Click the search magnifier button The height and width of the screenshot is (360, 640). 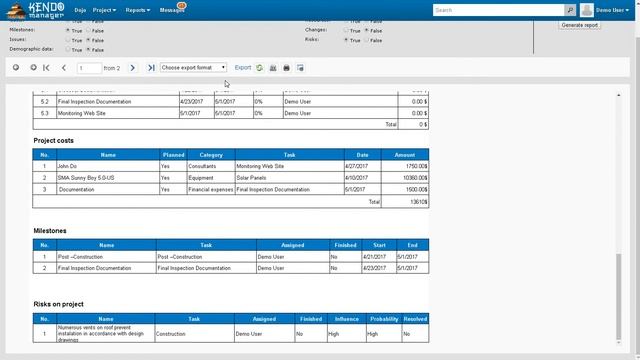570,10
